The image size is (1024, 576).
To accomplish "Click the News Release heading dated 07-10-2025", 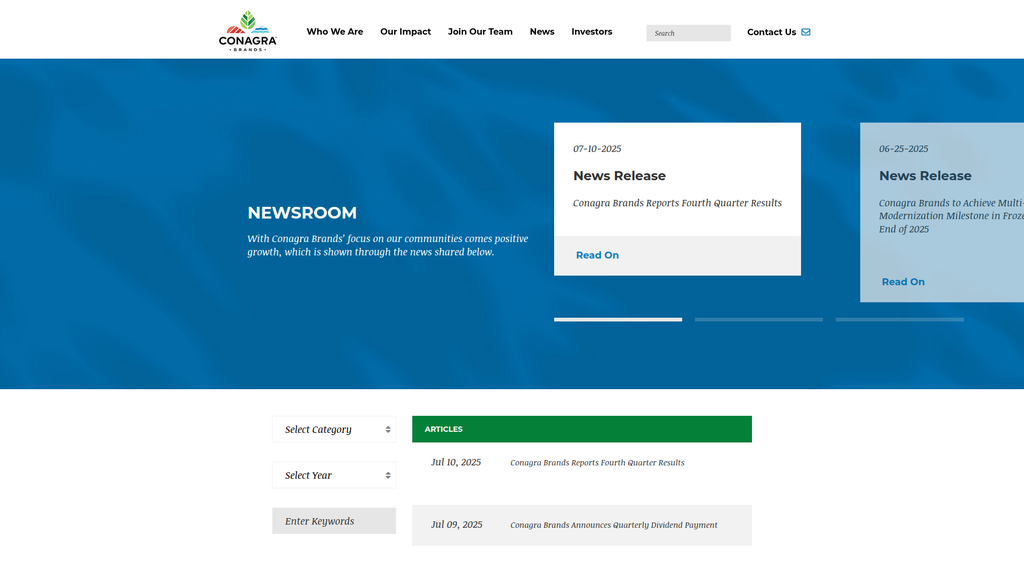I will pos(619,176).
